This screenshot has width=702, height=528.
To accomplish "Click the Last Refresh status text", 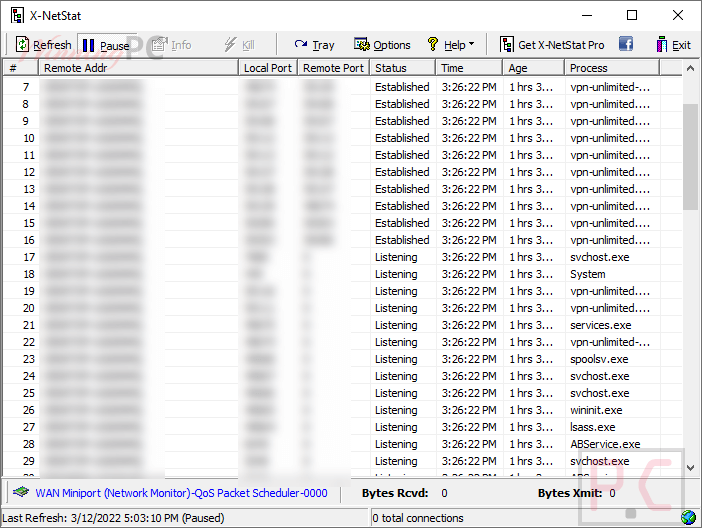I will pos(113,518).
